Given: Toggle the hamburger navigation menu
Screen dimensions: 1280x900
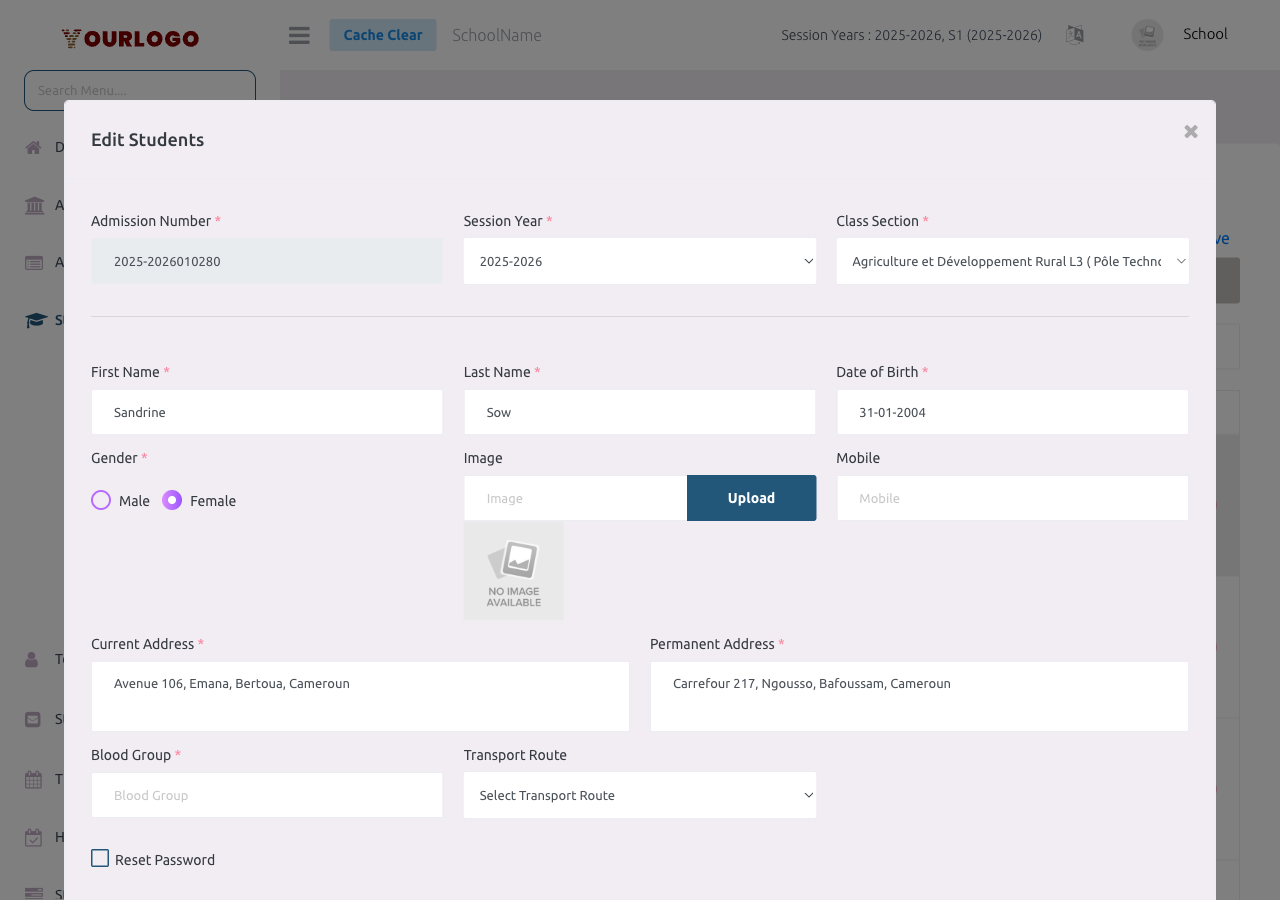Looking at the screenshot, I should pos(298,33).
